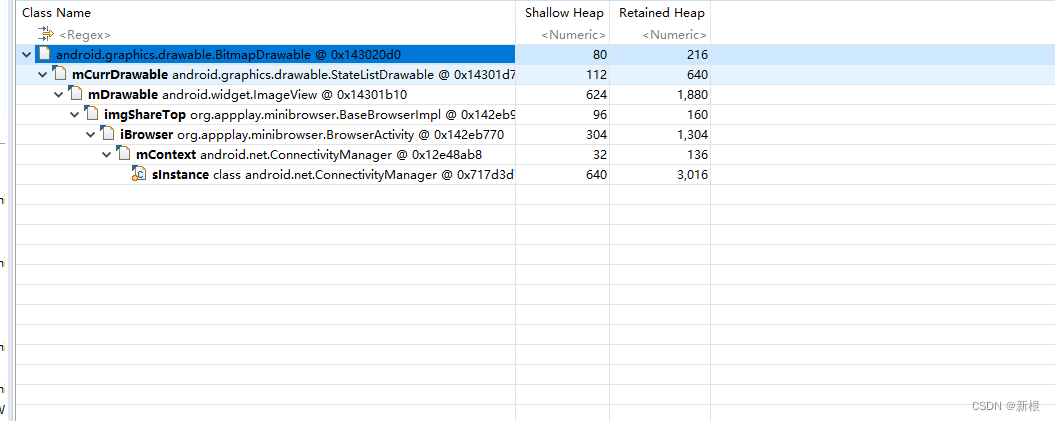Select the iBrowser BrowserActivity row text
Viewport: 1055px width, 421px height.
(x=312, y=135)
